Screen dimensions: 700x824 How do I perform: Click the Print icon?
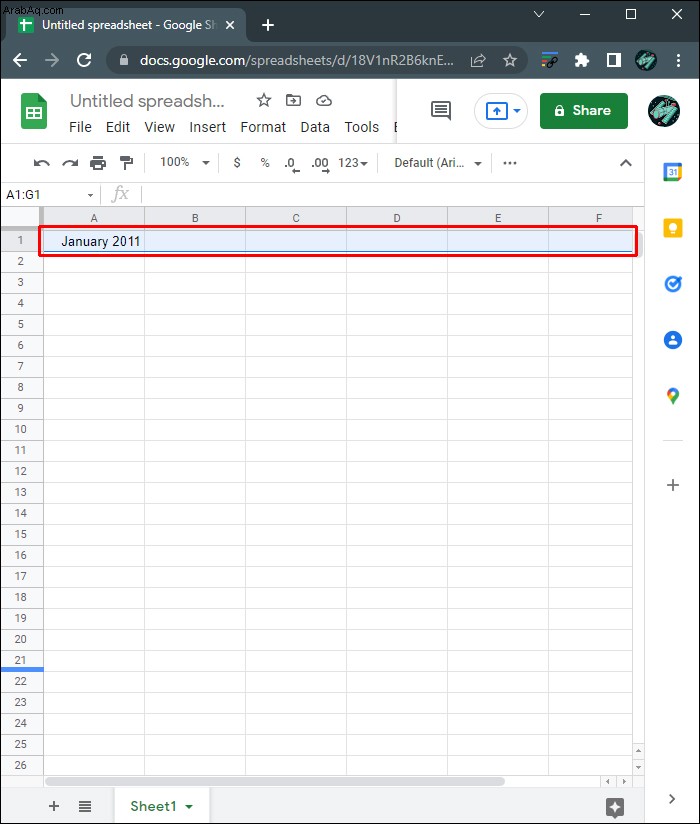point(98,163)
